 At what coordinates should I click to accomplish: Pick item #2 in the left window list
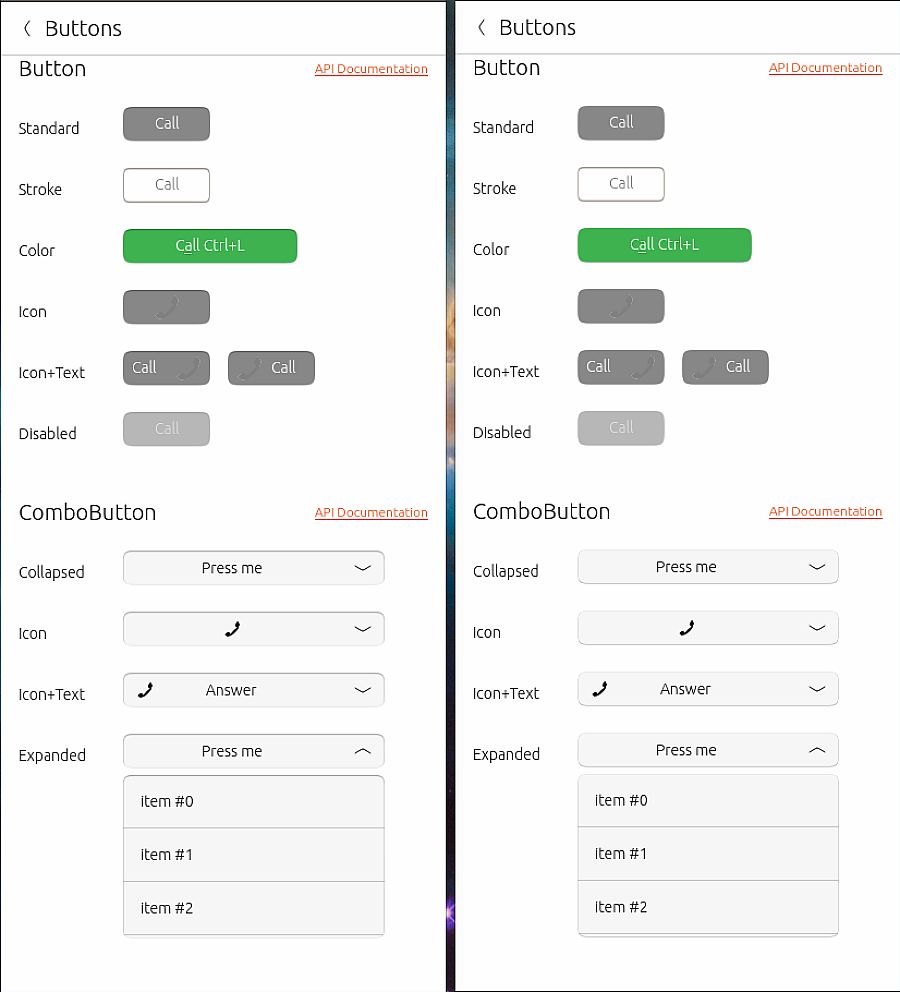coord(253,908)
